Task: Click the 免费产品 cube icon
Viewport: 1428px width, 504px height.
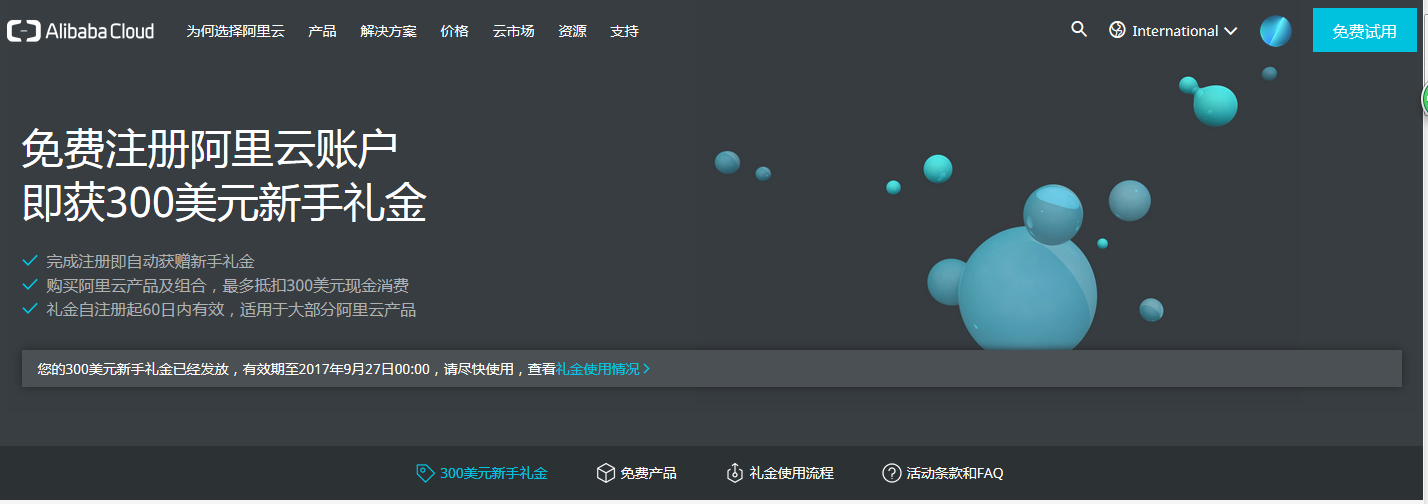Action: point(605,473)
